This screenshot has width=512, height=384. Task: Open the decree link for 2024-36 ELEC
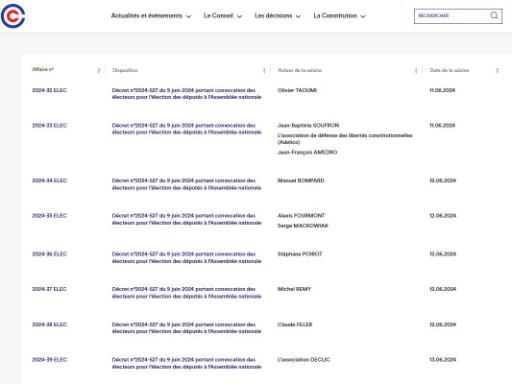(187, 257)
